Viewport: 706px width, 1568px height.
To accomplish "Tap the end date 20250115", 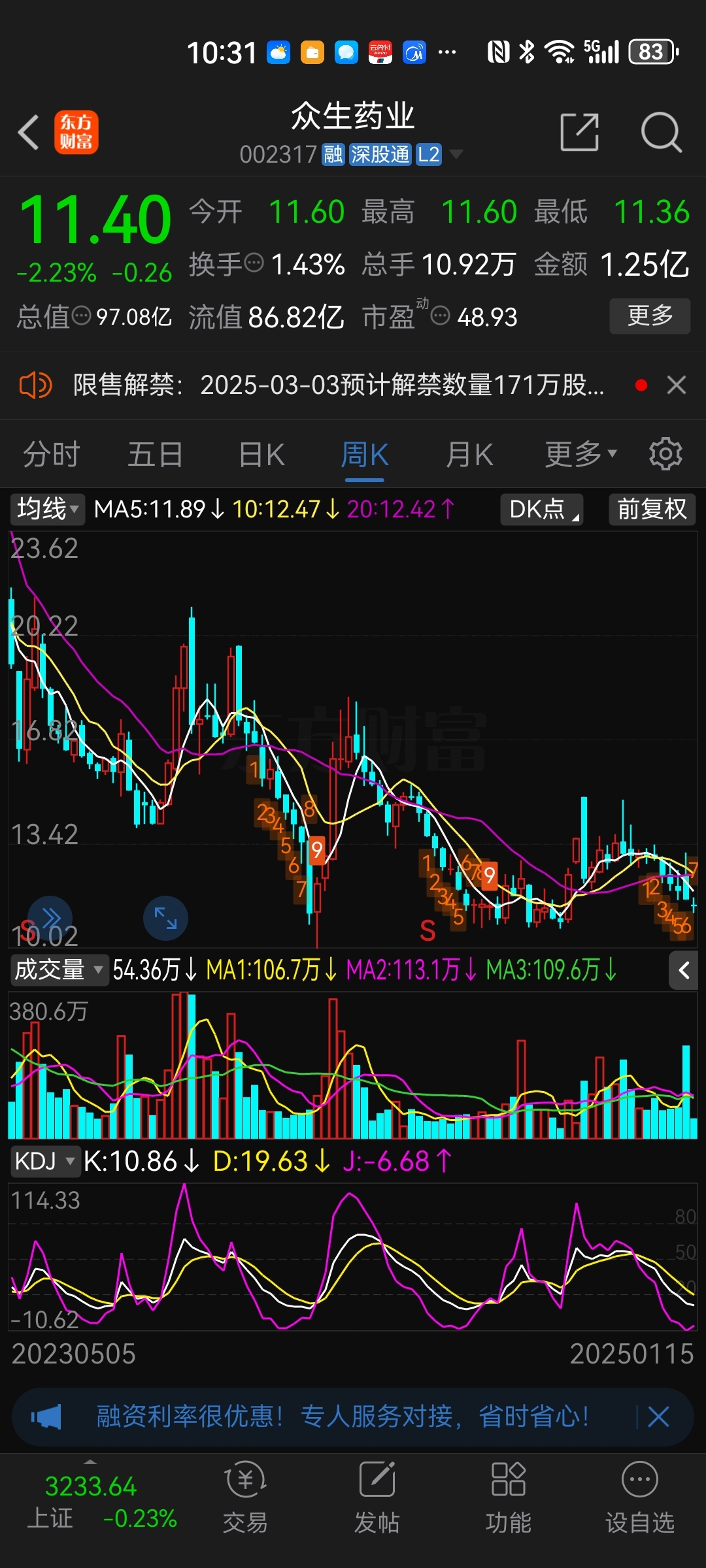I will [631, 1354].
